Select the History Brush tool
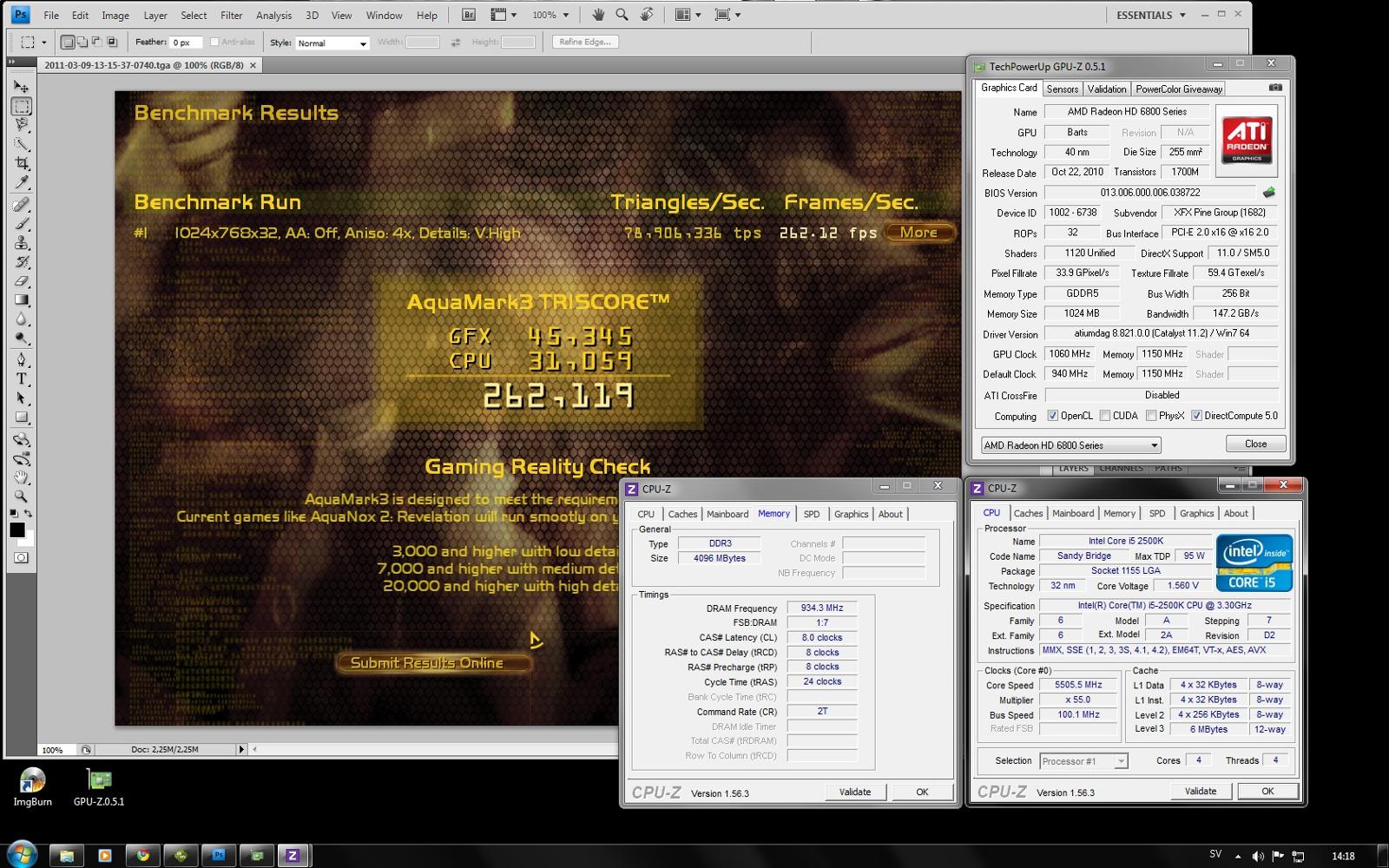Image resolution: width=1389 pixels, height=868 pixels. tap(22, 263)
